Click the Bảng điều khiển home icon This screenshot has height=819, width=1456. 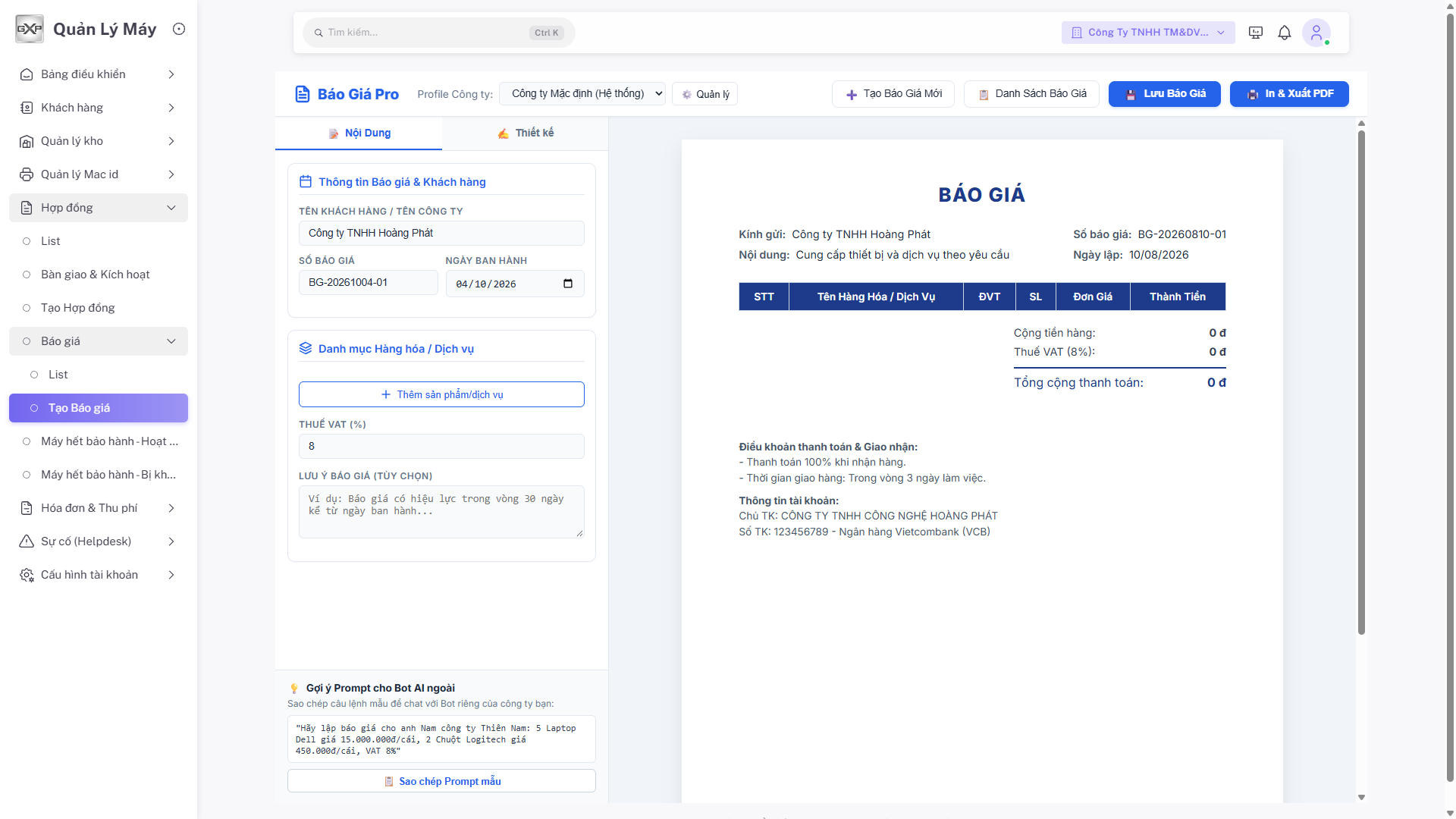27,74
